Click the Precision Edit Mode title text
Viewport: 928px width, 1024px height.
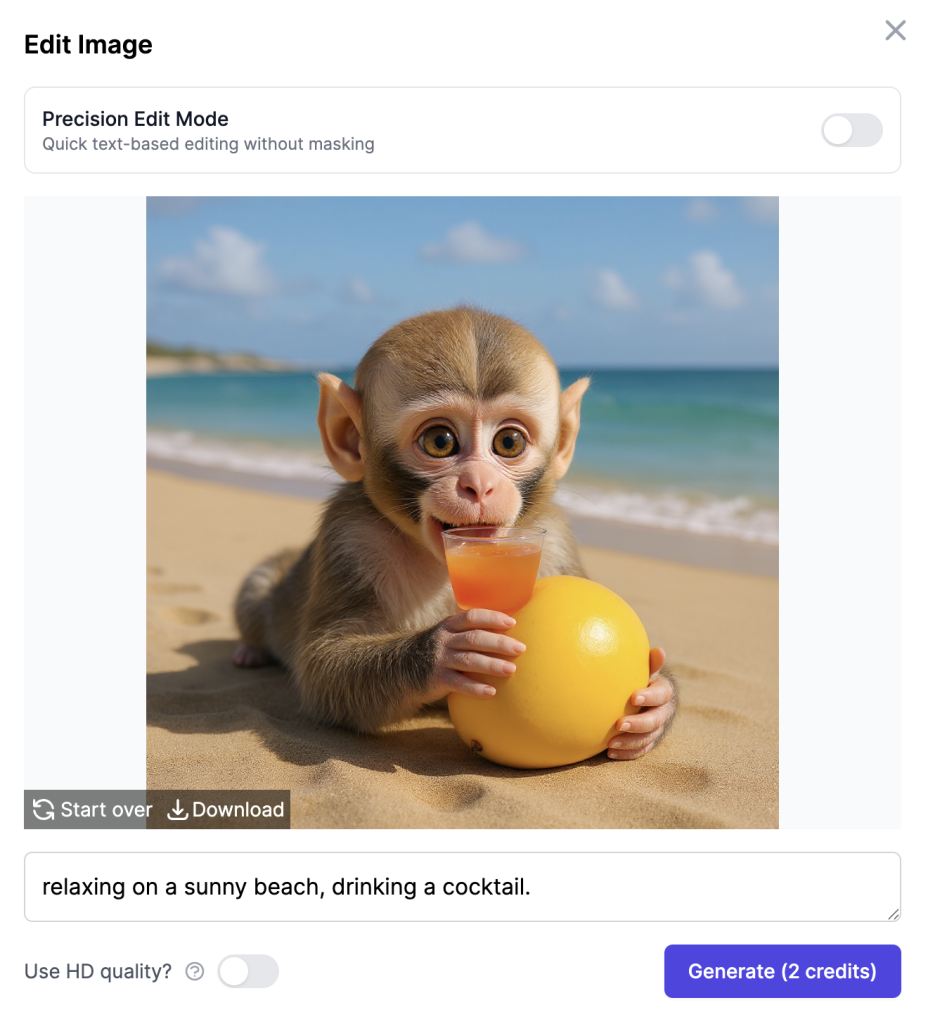tap(135, 119)
